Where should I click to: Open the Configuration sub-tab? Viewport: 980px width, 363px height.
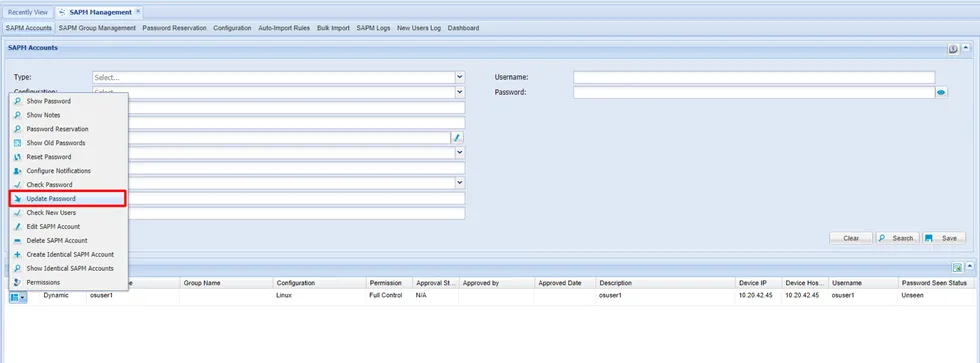232,28
